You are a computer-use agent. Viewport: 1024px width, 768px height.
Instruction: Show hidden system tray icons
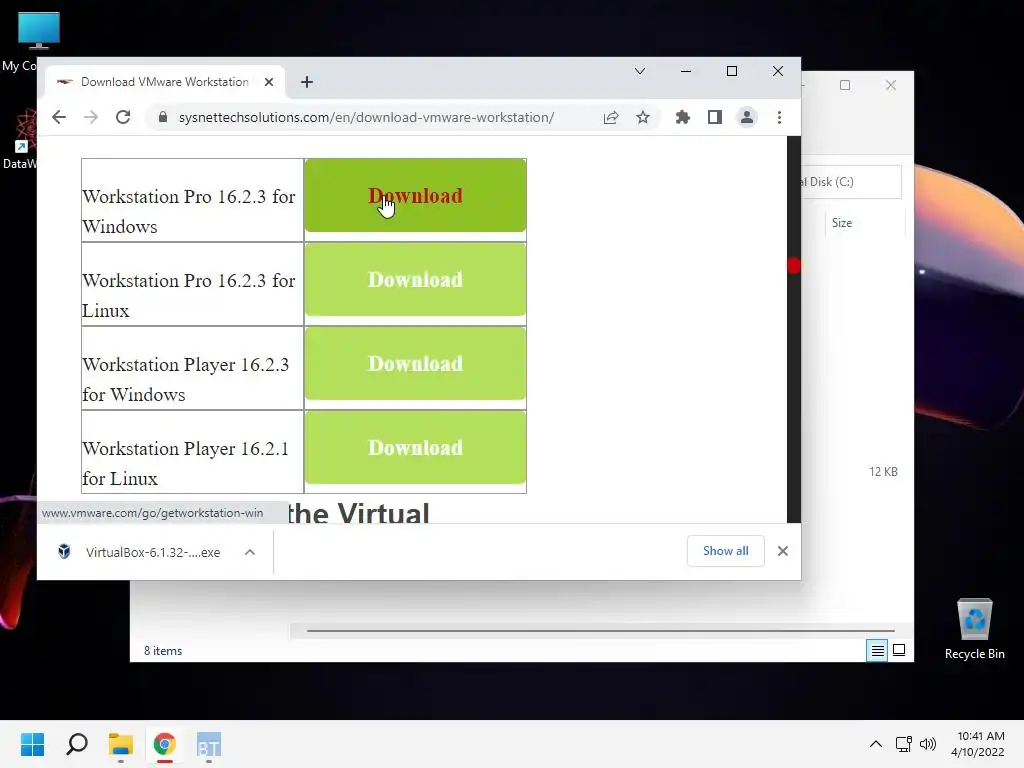point(876,744)
